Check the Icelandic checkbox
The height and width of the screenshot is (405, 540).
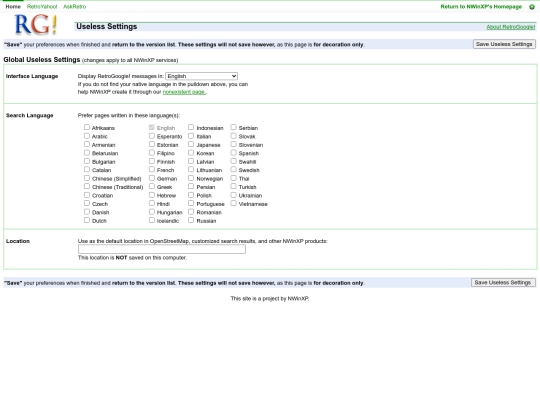click(152, 220)
